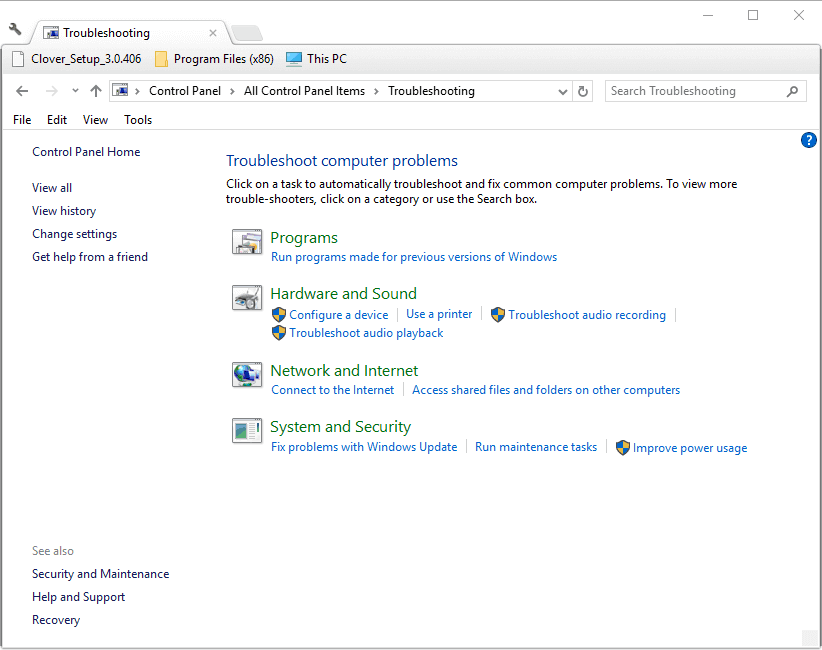
Task: Open Help and Support link
Action: click(x=79, y=597)
